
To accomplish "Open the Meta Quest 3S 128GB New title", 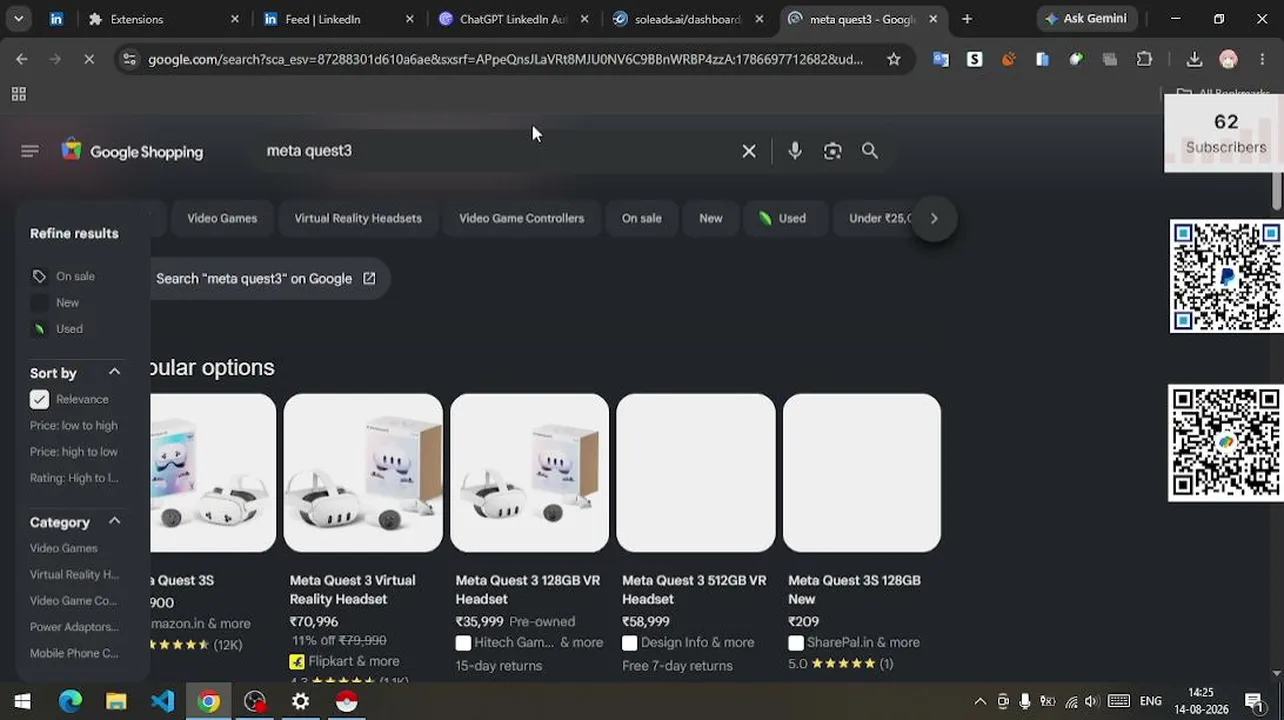I will pyautogui.click(x=854, y=590).
